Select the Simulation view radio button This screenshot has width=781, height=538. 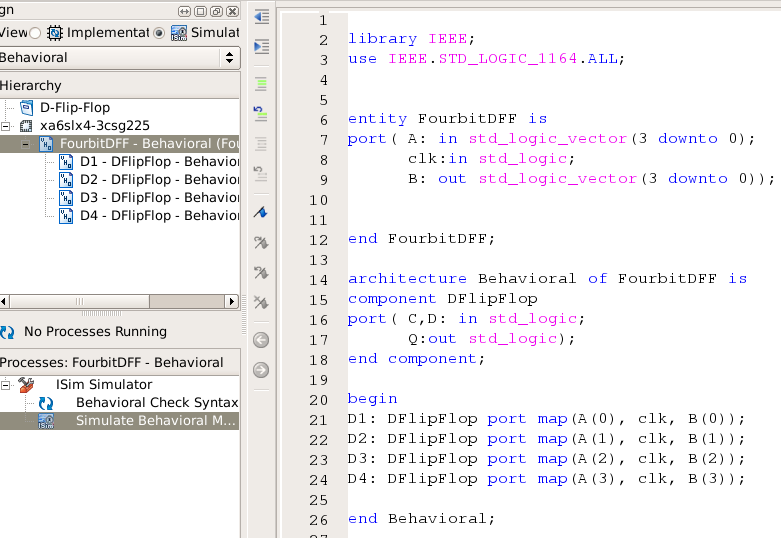tap(159, 33)
